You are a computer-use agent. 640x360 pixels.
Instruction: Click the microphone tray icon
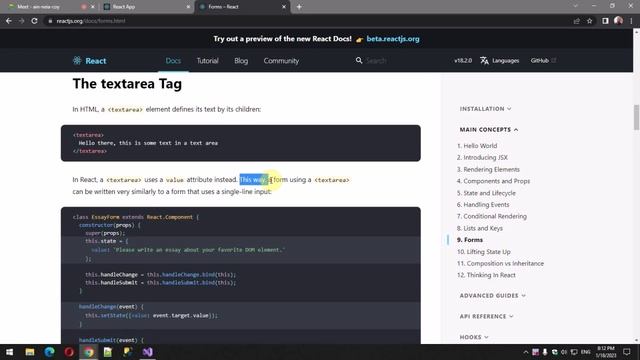pyautogui.click(x=545, y=352)
